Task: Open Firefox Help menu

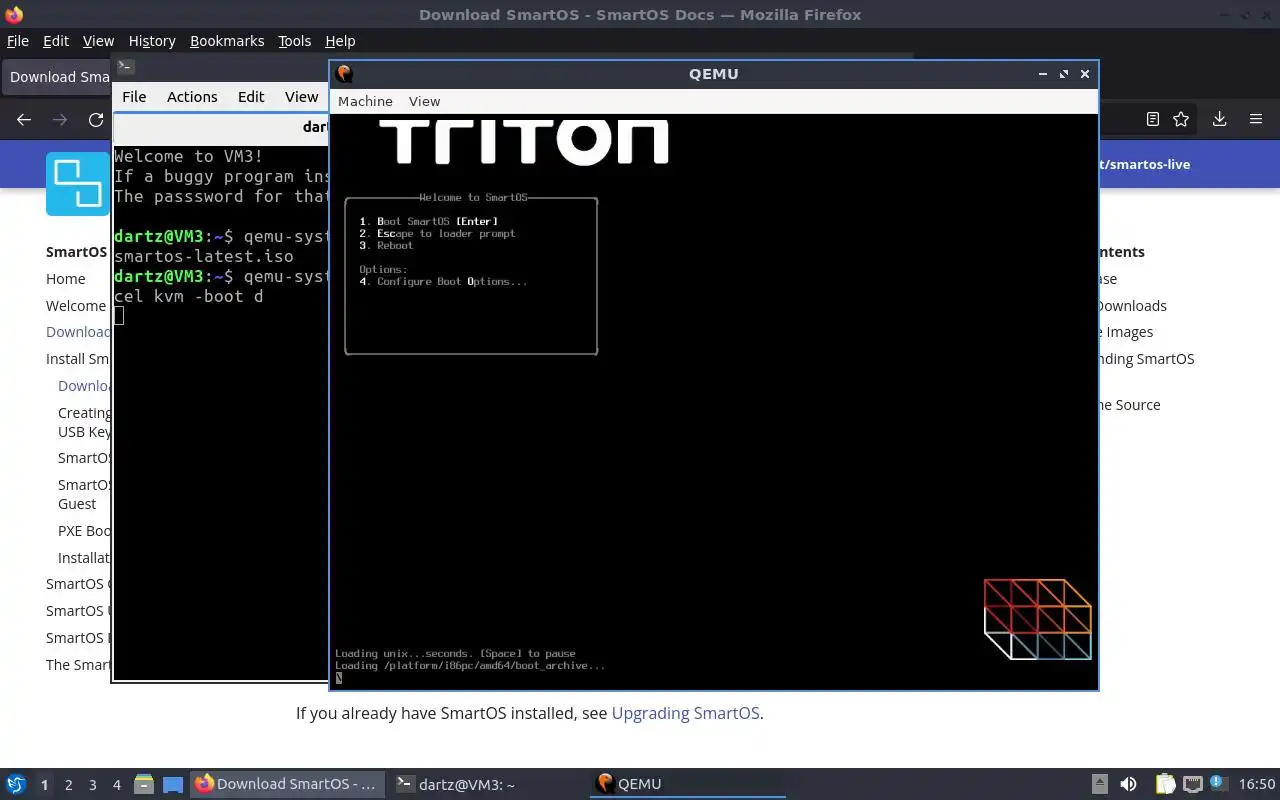Action: pyautogui.click(x=340, y=41)
